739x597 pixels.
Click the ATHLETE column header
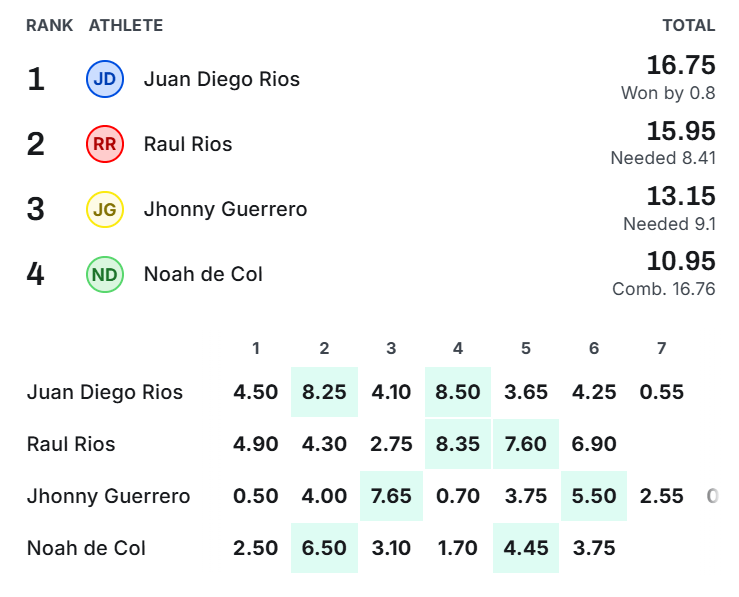coord(126,25)
